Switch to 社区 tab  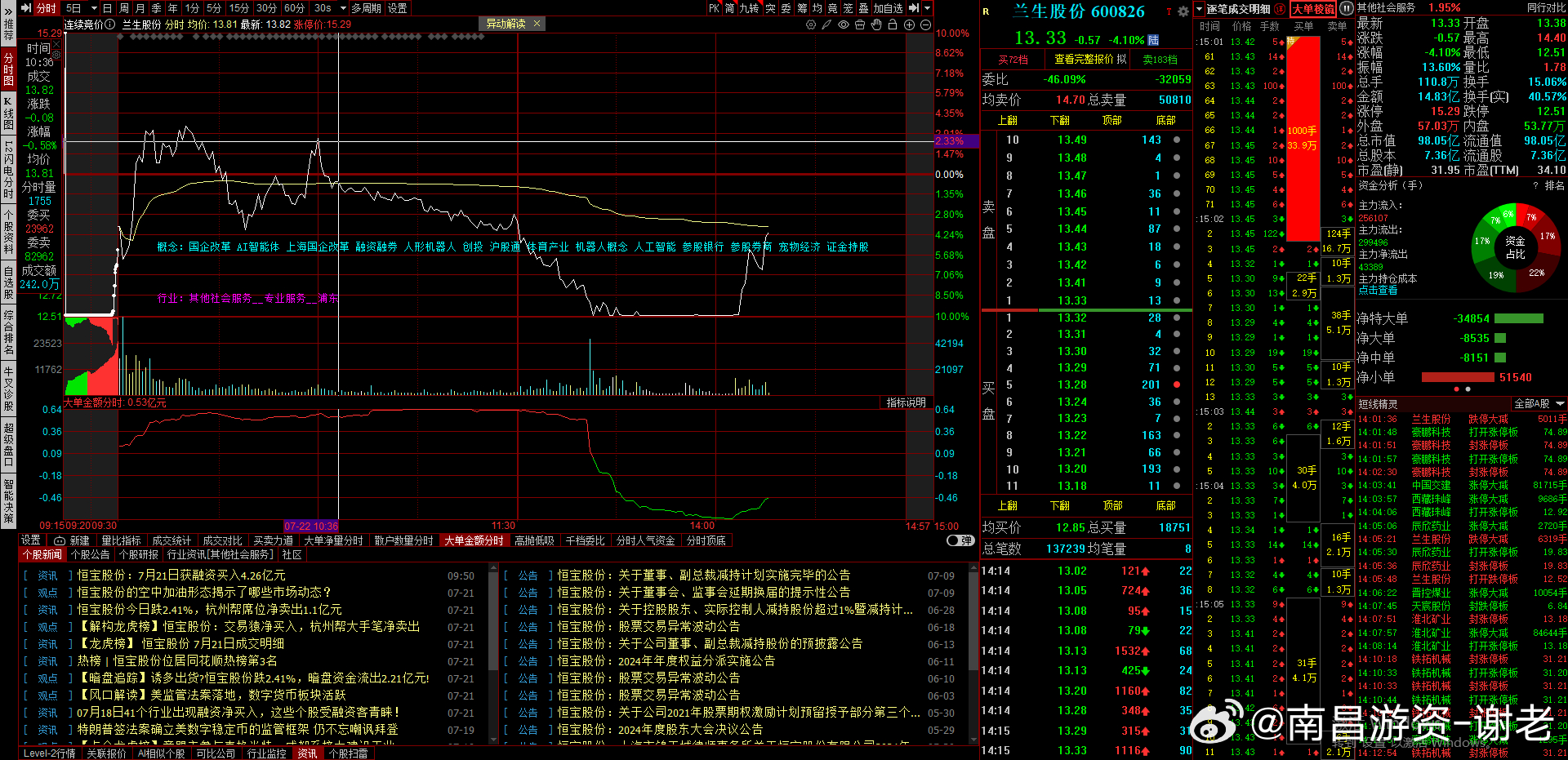[292, 554]
